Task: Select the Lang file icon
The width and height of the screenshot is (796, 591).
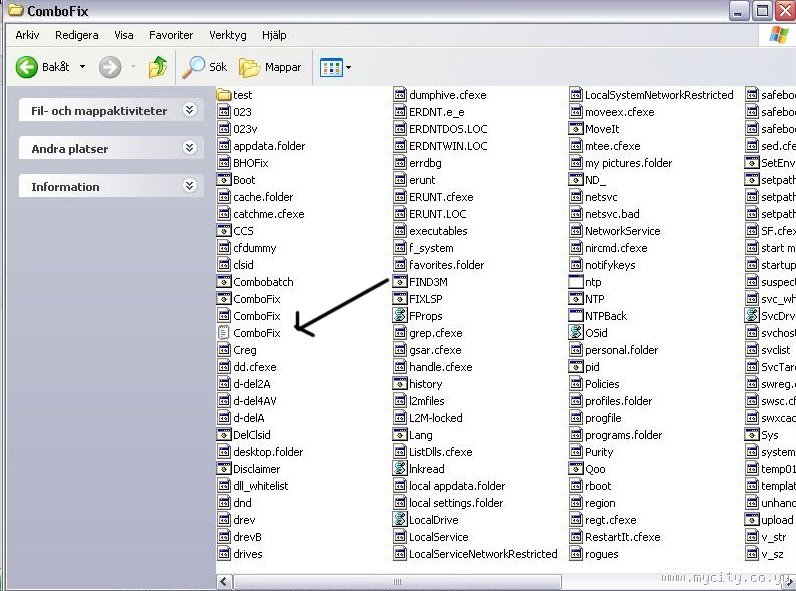Action: pos(400,435)
